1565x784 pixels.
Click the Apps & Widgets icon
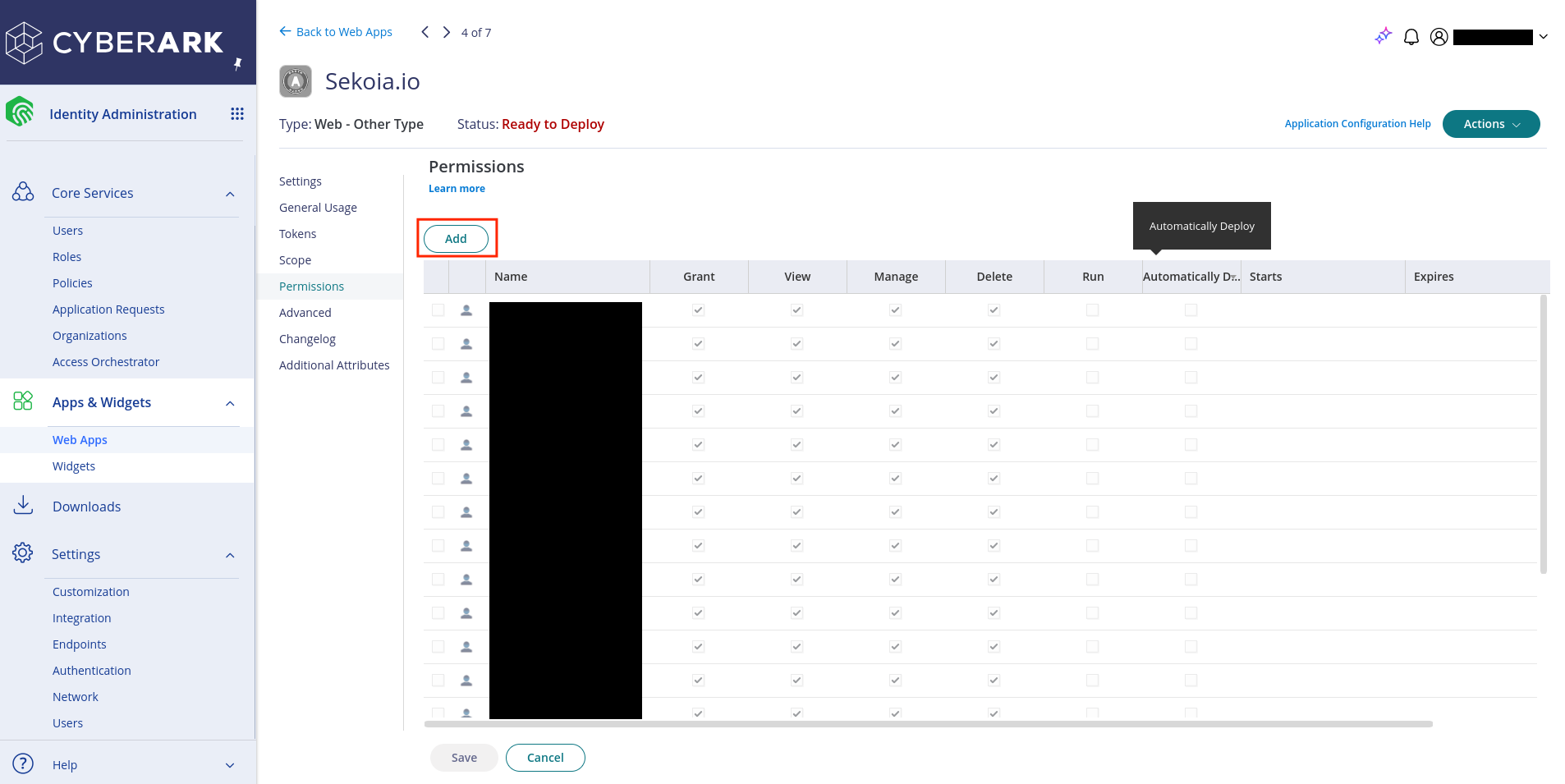tap(23, 401)
